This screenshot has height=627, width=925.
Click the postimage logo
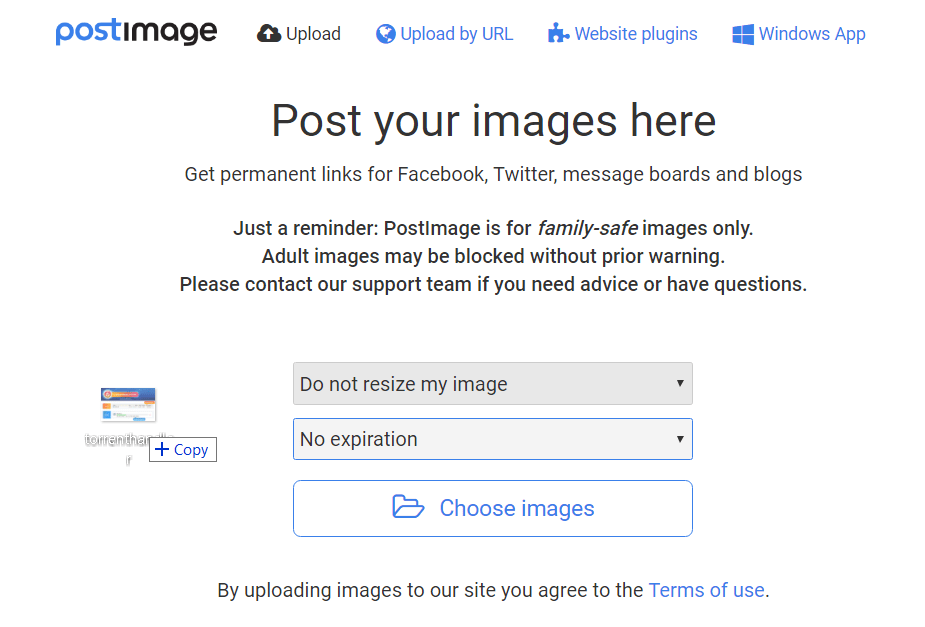pos(136,32)
